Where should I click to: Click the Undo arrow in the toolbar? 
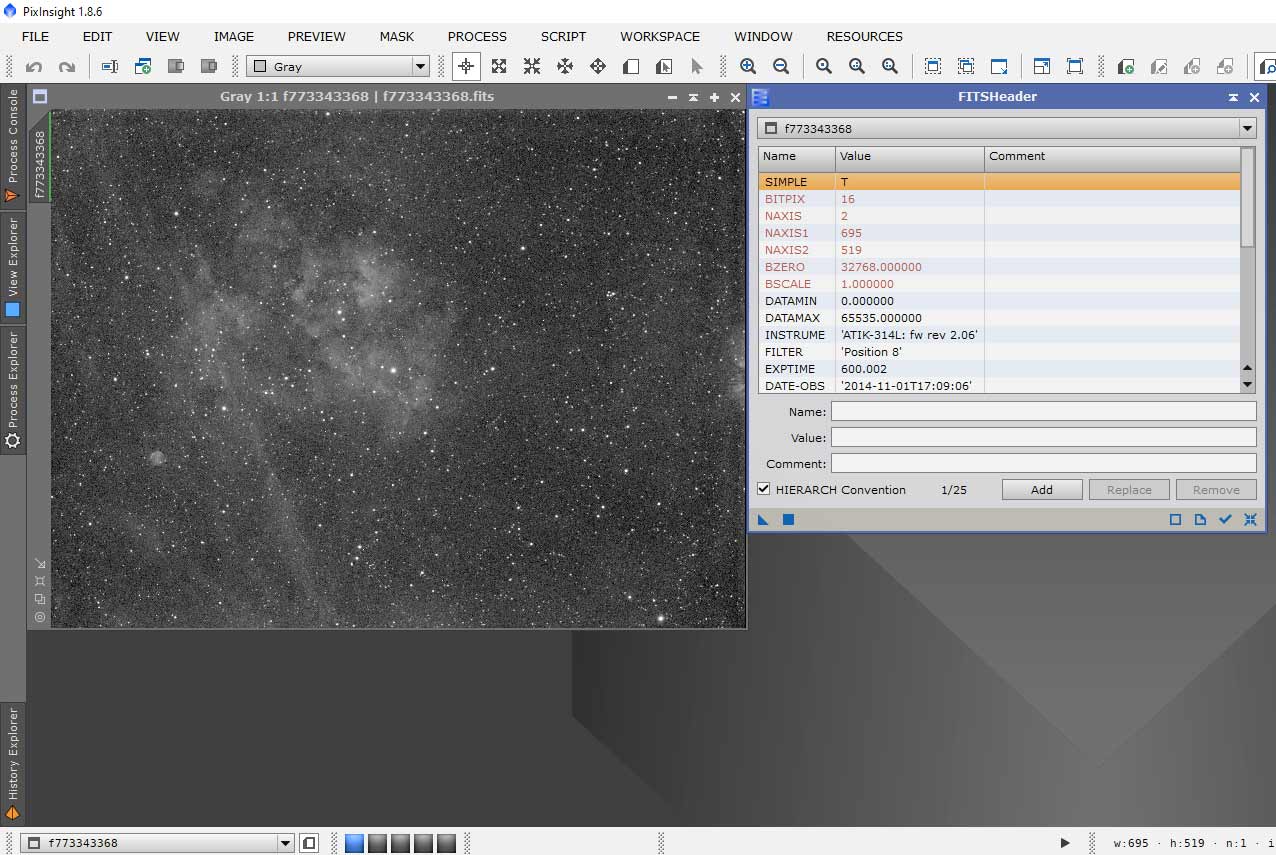click(34, 67)
